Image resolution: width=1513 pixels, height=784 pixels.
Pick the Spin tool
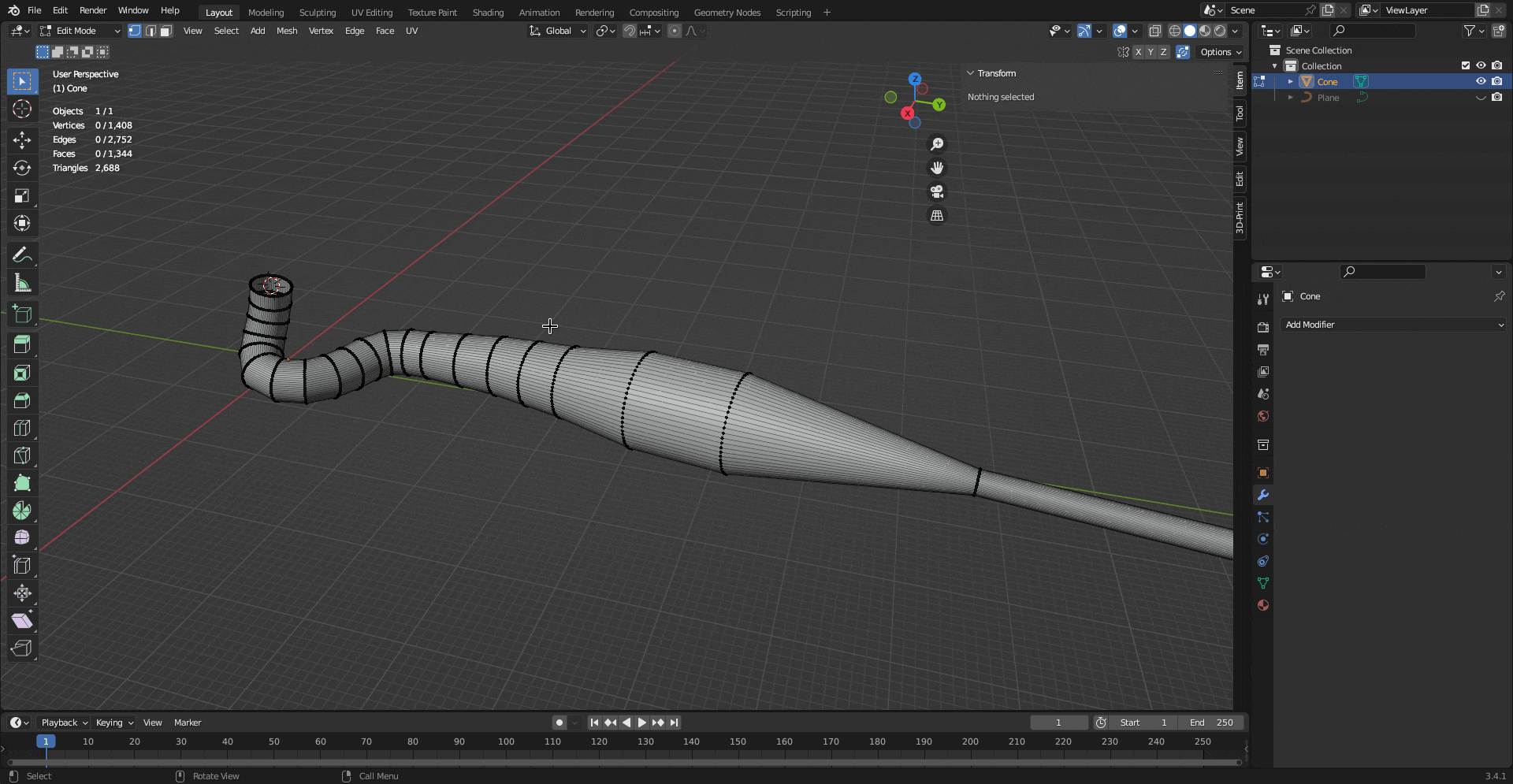22,511
